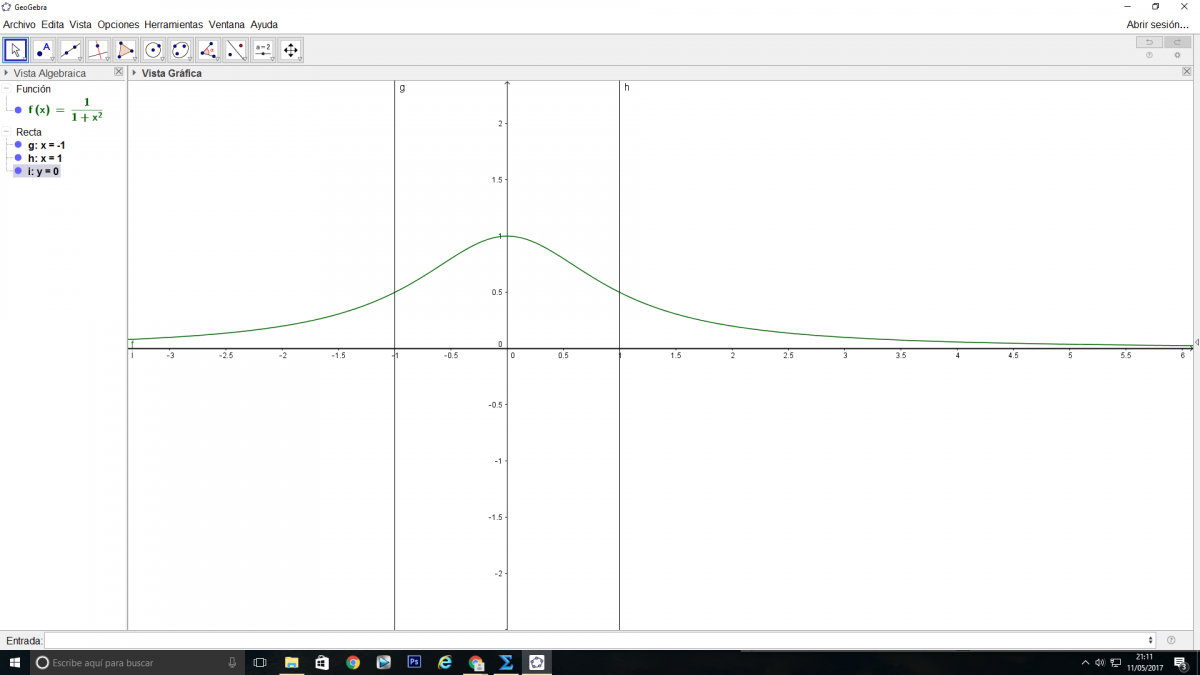Select Circle with center through point tool
The height and width of the screenshot is (675, 1200).
coord(153,50)
